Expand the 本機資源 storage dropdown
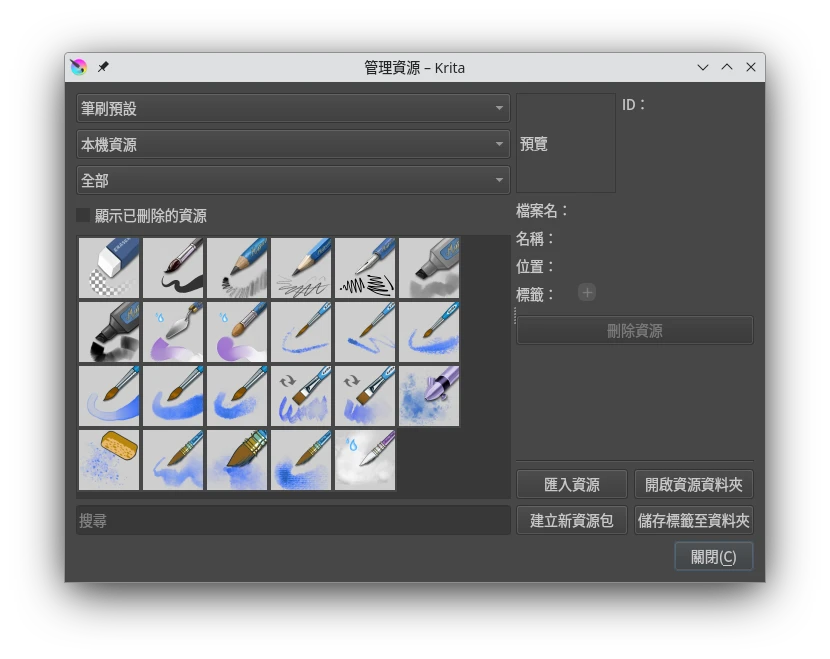Screen dimensions: 830x659 point(293,144)
